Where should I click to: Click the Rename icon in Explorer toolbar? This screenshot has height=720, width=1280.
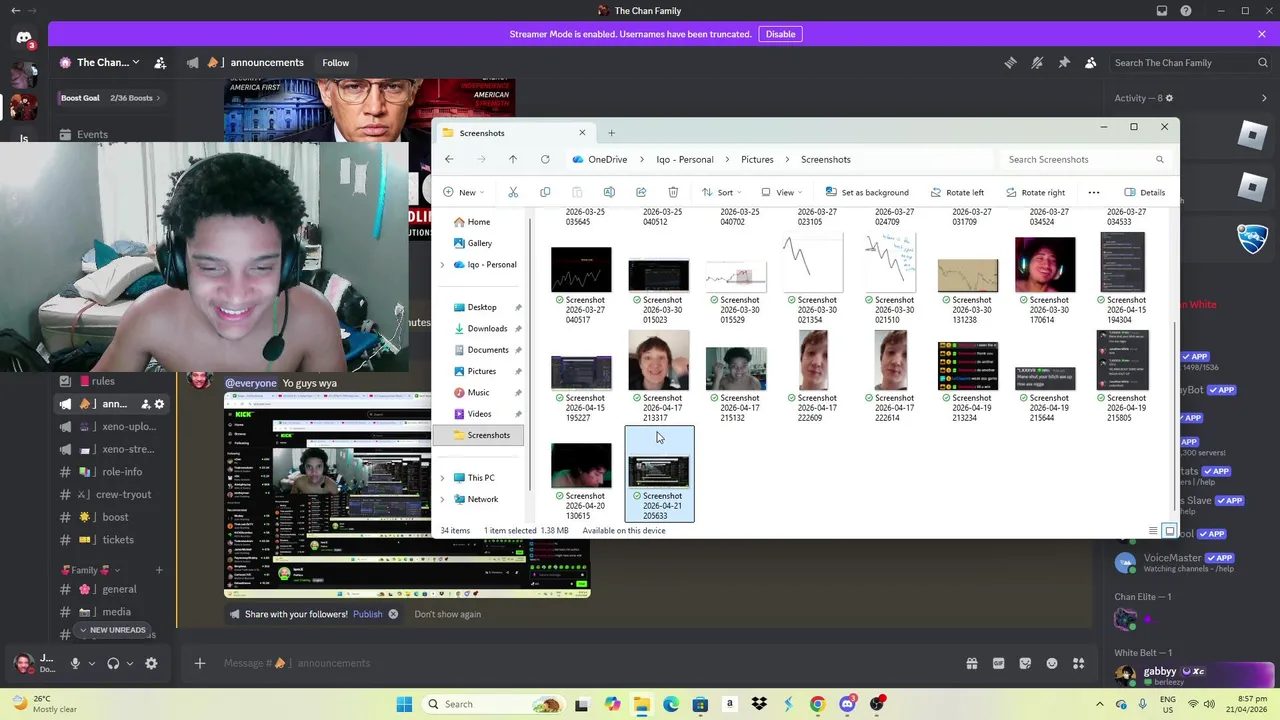tap(609, 192)
